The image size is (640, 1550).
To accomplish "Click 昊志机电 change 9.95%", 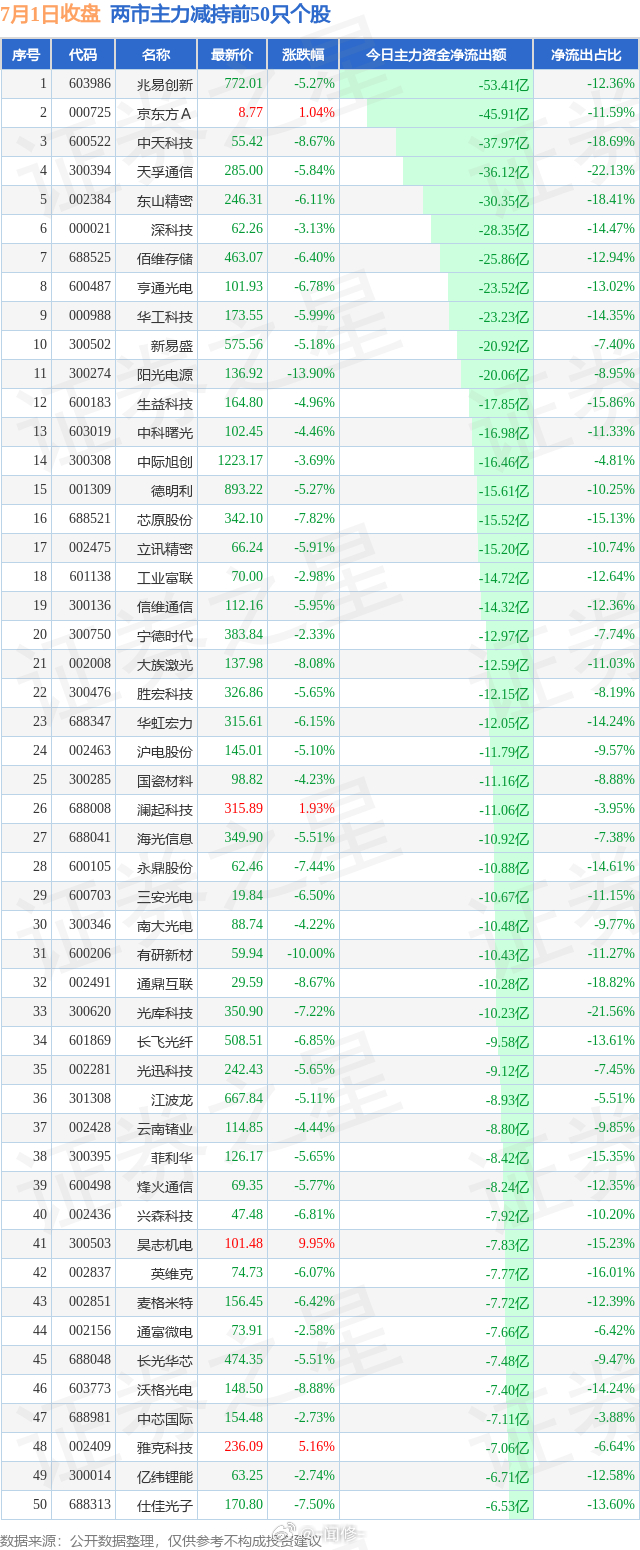I will [316, 1244].
